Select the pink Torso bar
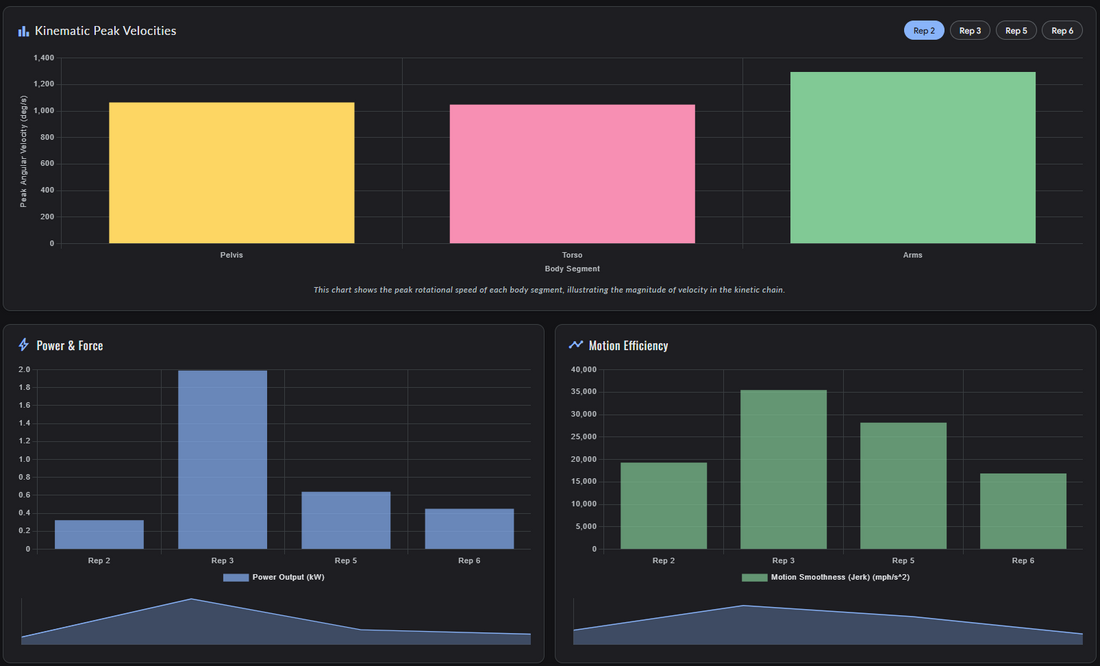This screenshot has height=666, width=1100. point(572,174)
